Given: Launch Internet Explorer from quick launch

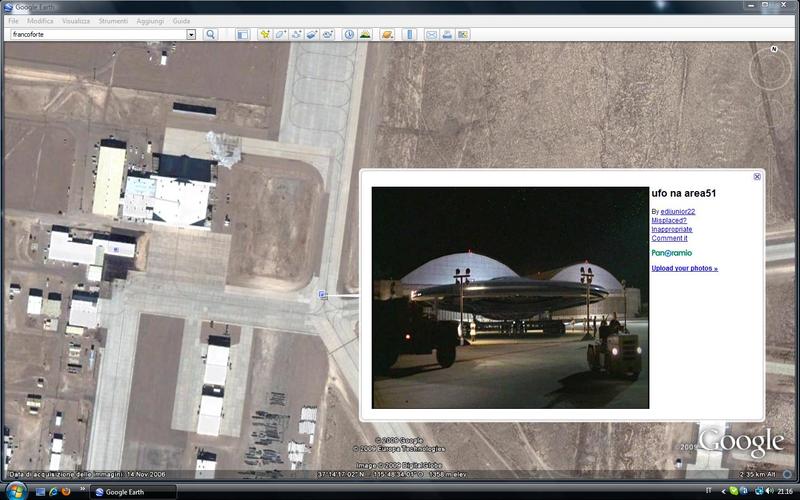Looking at the screenshot, I should [x=53, y=492].
